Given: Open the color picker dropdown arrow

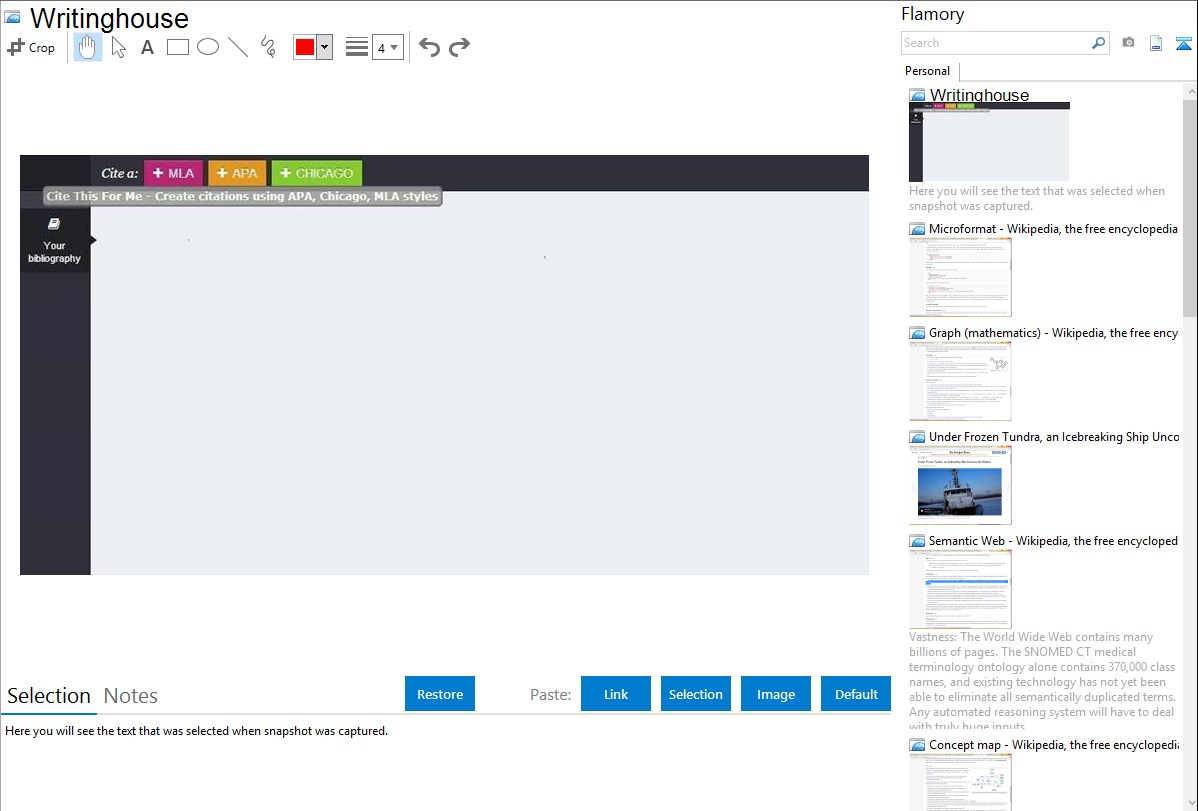Looking at the screenshot, I should click(x=324, y=47).
